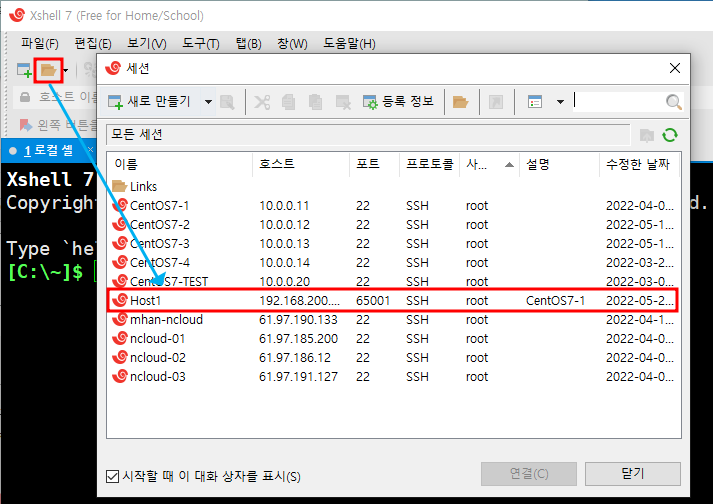Sort by the 호스트 column header
The width and height of the screenshot is (713, 504).
point(301,164)
